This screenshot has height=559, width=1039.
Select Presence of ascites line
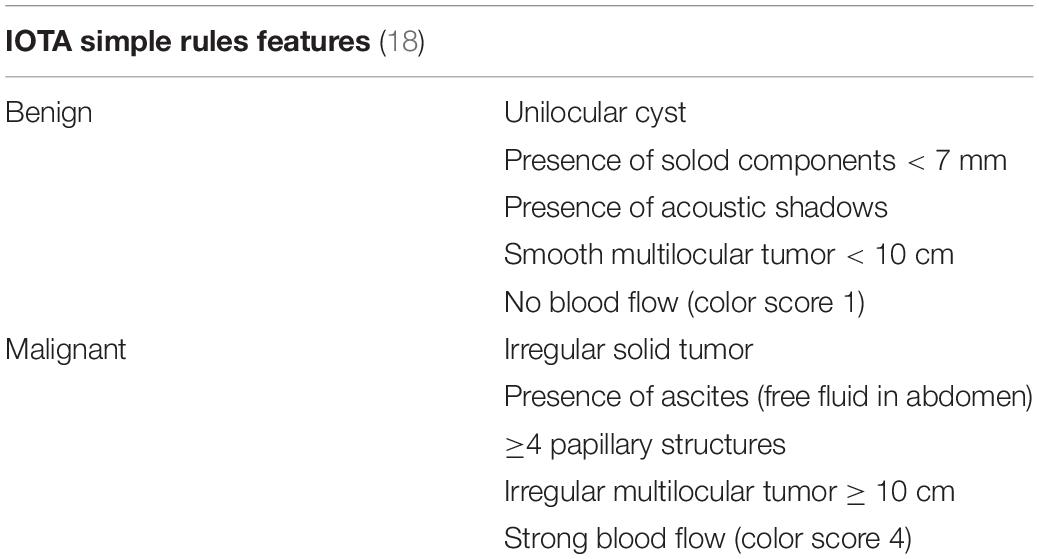[x=769, y=397]
